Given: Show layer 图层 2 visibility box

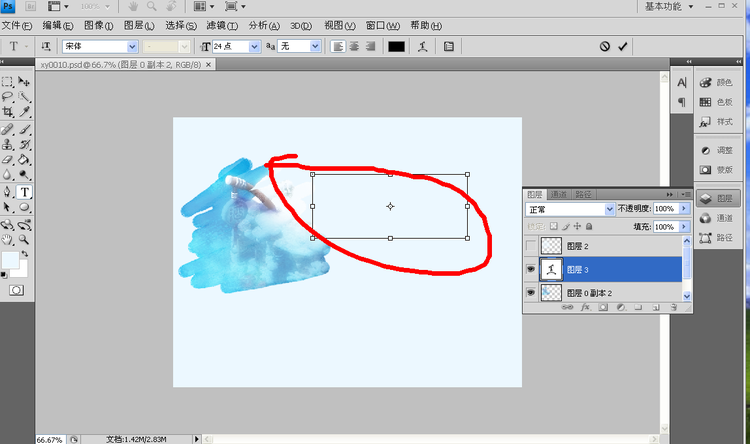Looking at the screenshot, I should (x=530, y=245).
